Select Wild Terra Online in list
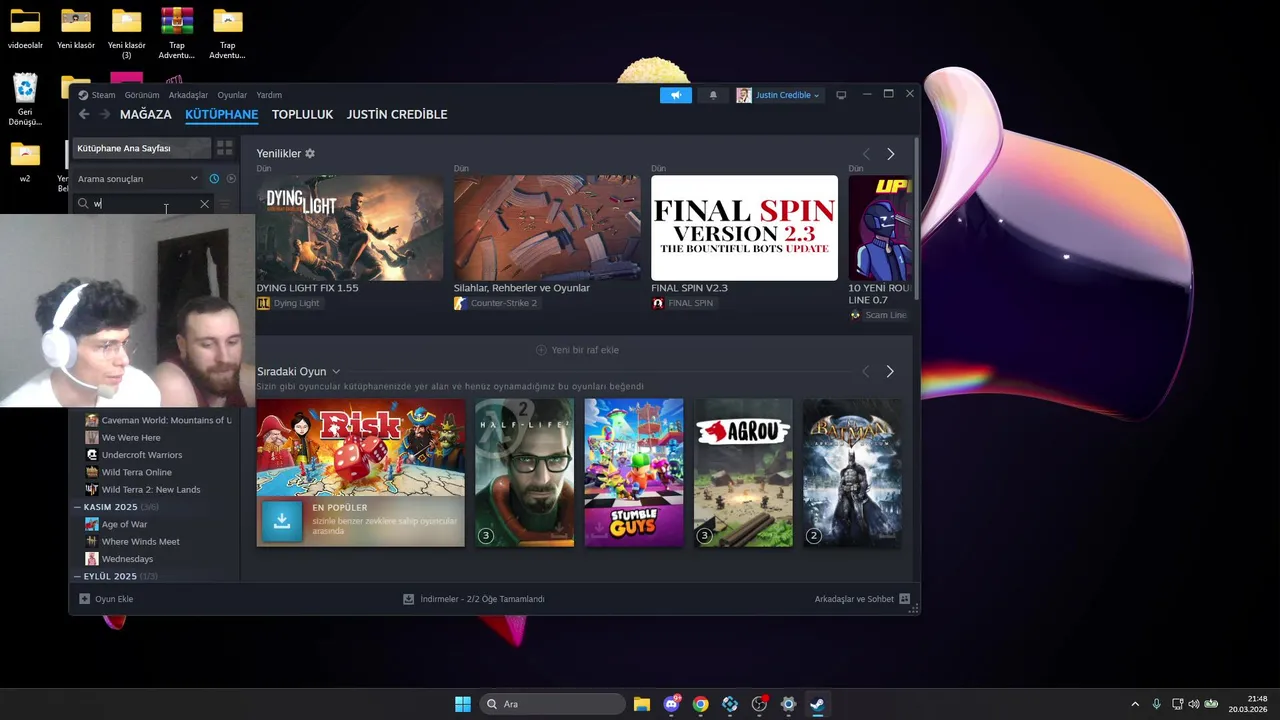 point(136,472)
